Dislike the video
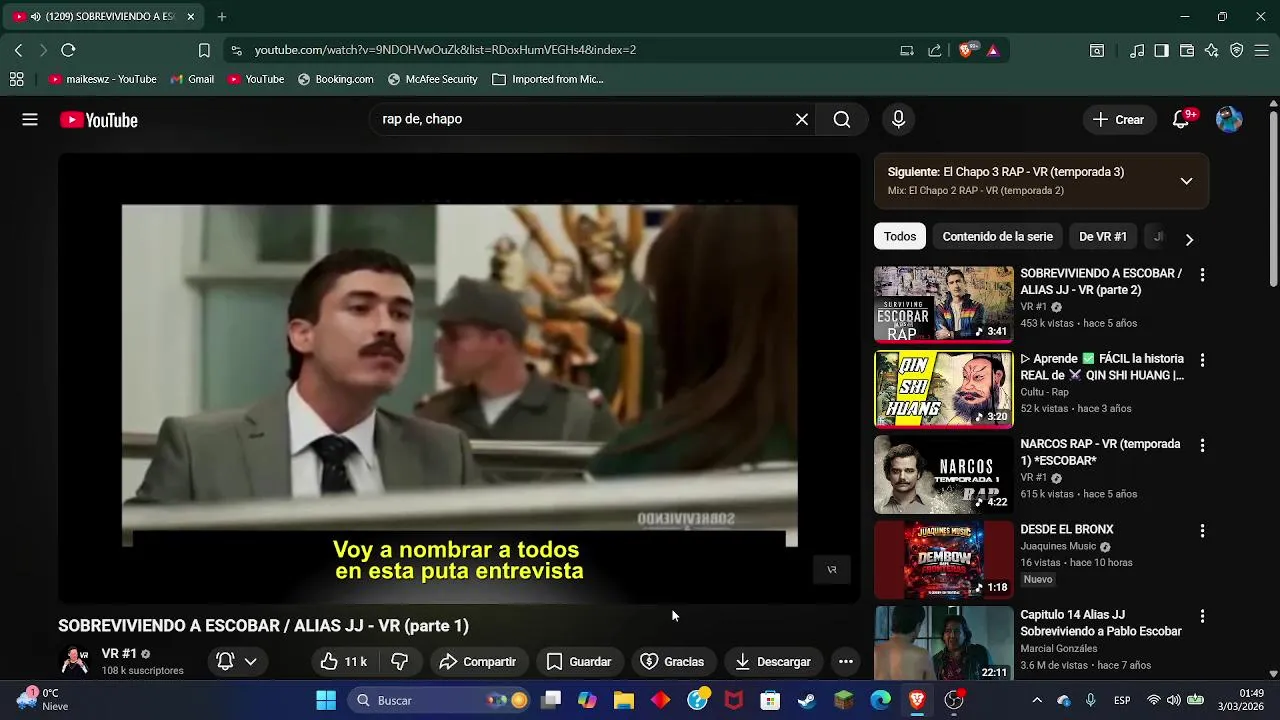The width and height of the screenshot is (1280, 720). point(400,662)
